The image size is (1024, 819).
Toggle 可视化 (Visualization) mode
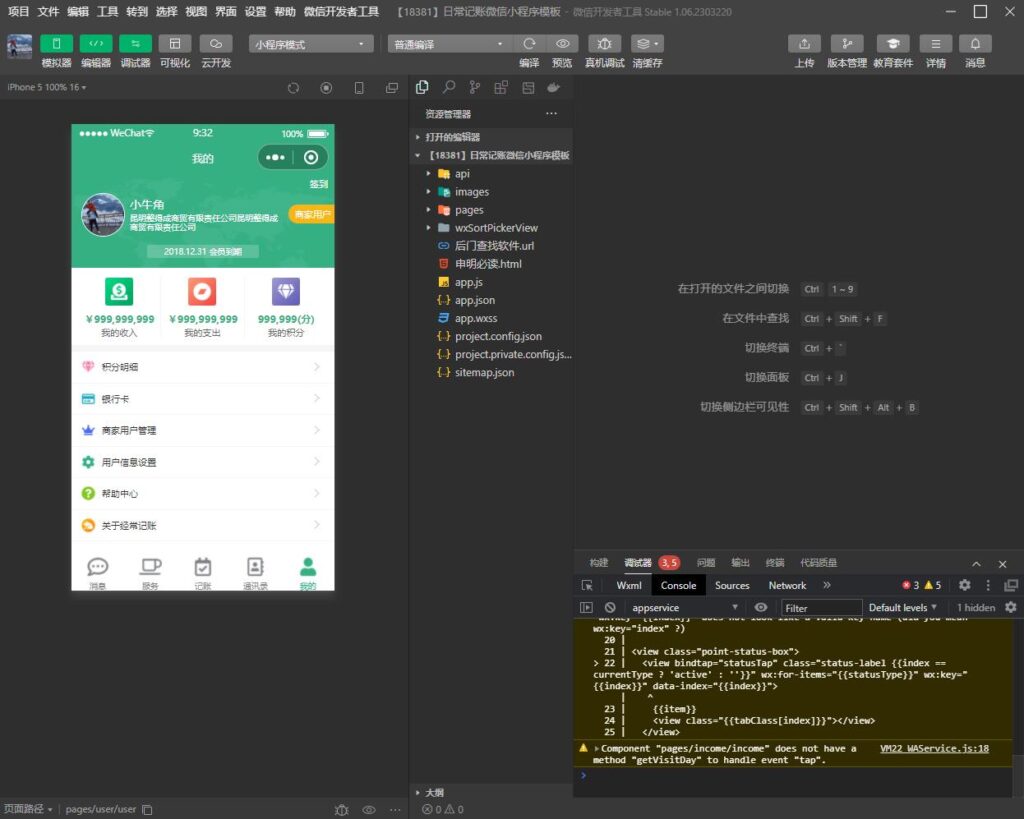pyautogui.click(x=174, y=44)
